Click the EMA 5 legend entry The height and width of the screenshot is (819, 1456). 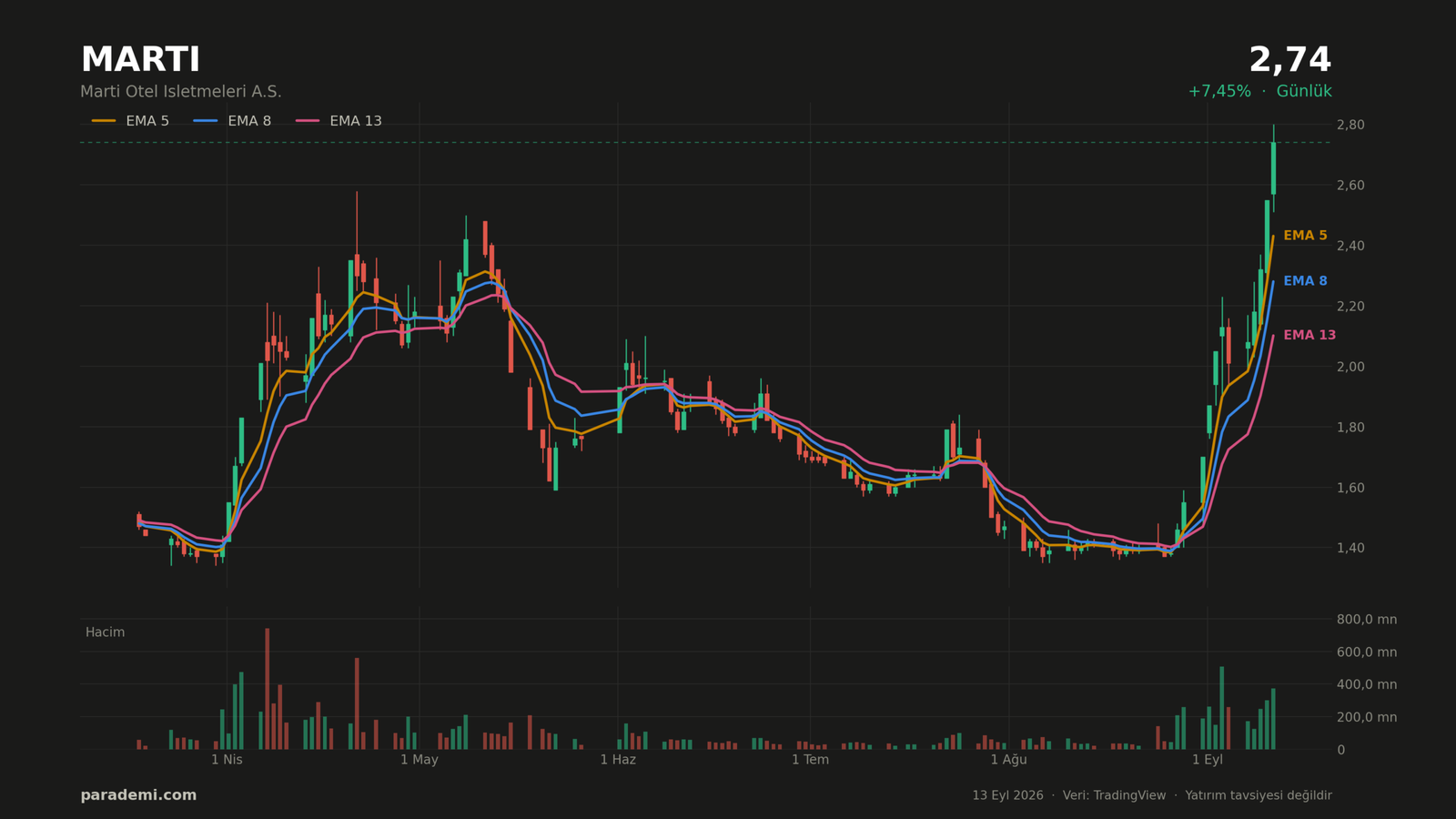(x=130, y=121)
